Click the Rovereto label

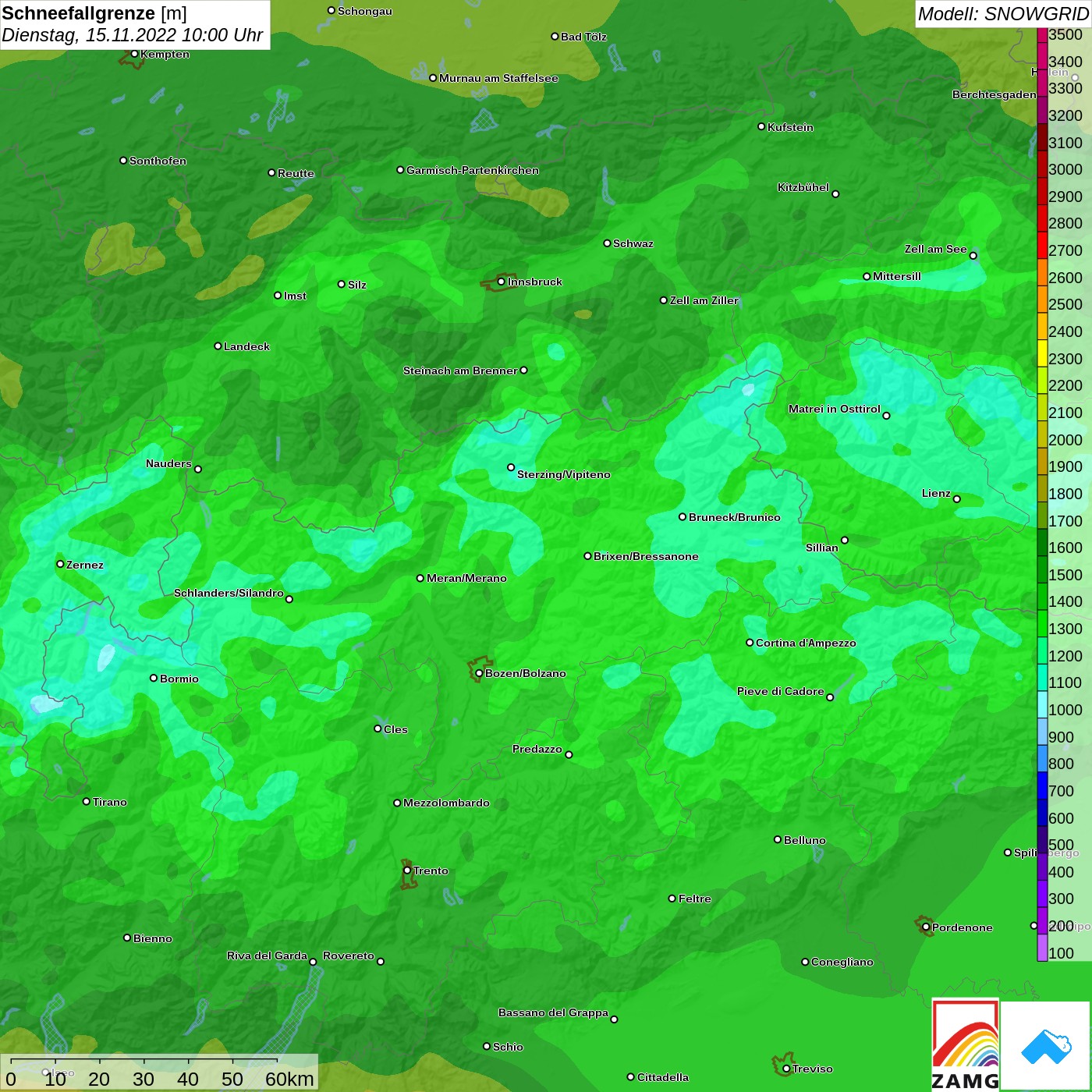pyautogui.click(x=349, y=955)
